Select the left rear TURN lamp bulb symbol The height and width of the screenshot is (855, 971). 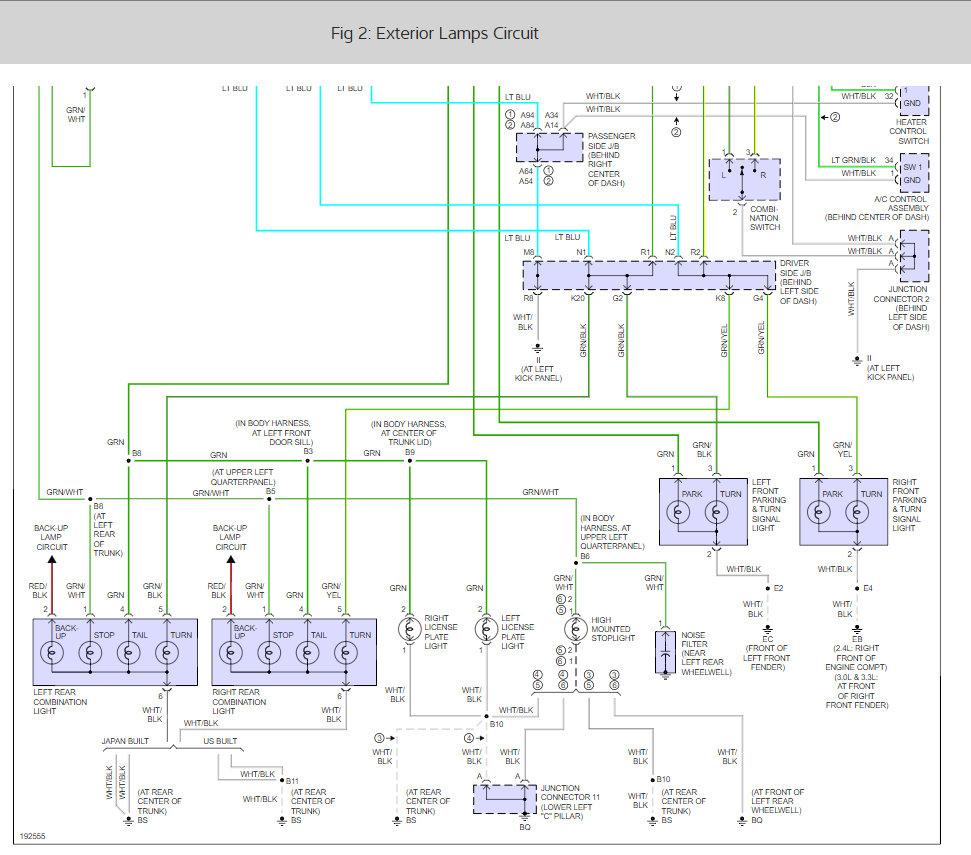167,653
